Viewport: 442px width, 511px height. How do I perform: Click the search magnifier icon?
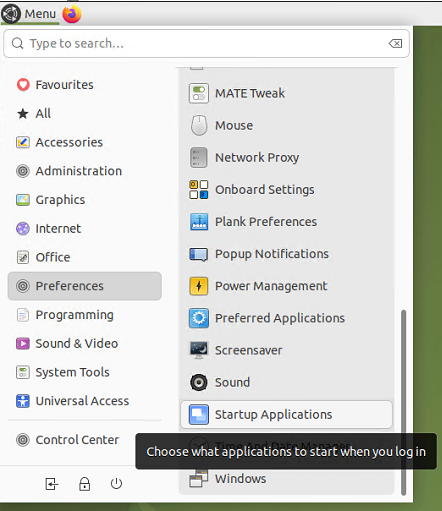tap(17, 43)
